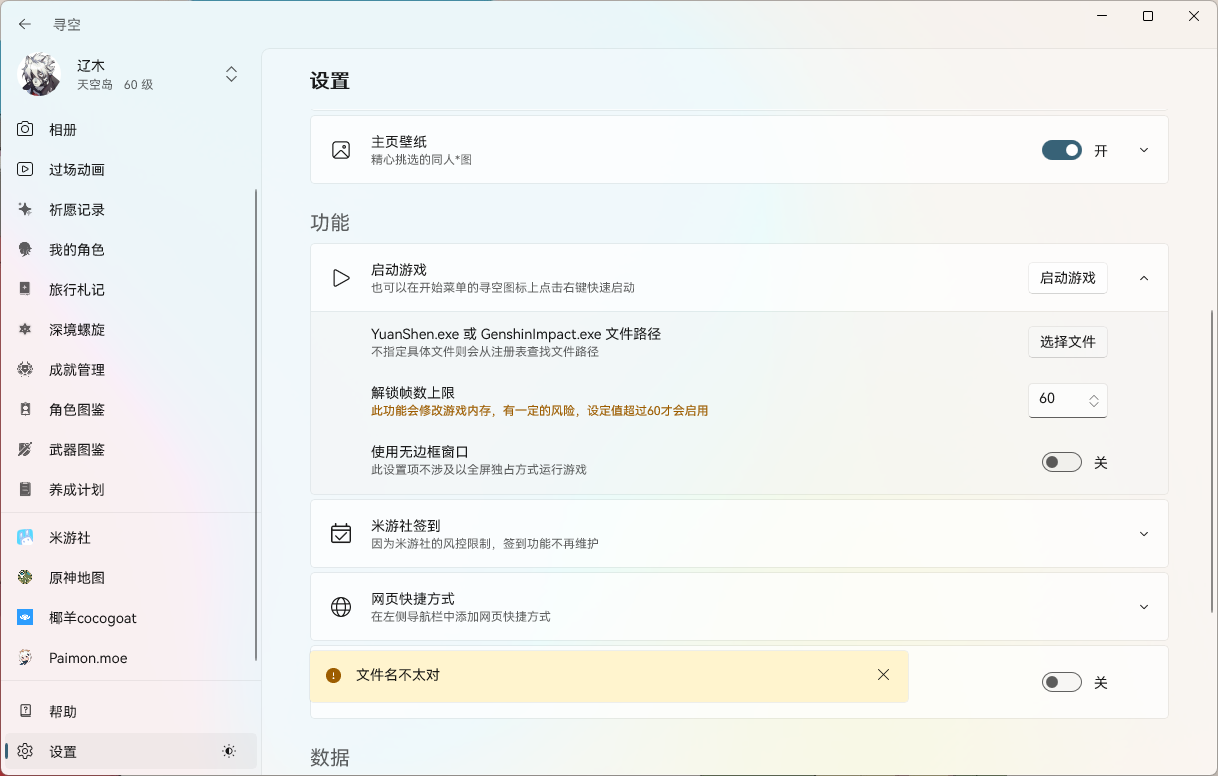Open 原神地图 using its map icon

point(24,577)
